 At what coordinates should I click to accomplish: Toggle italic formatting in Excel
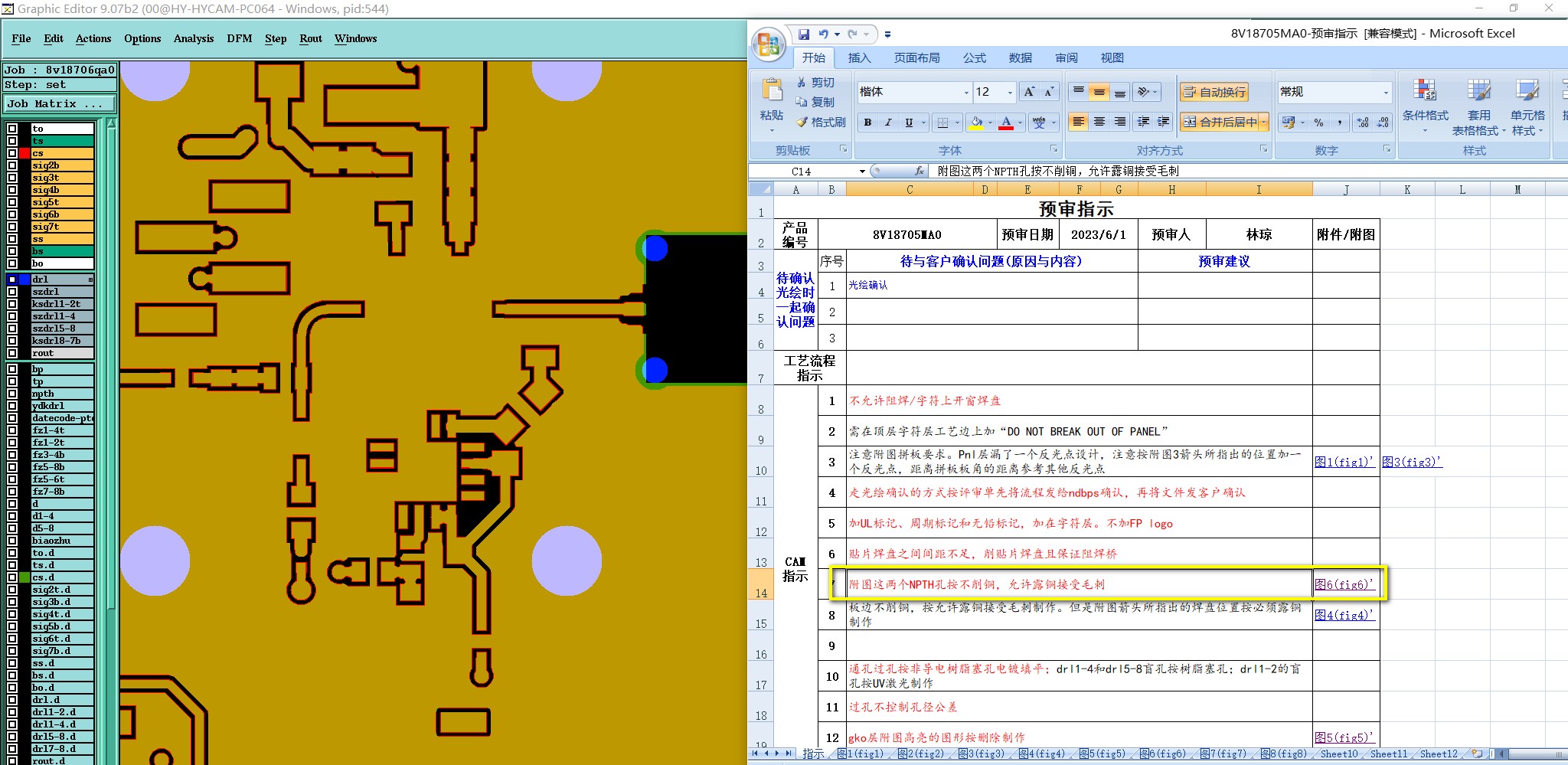click(x=888, y=123)
